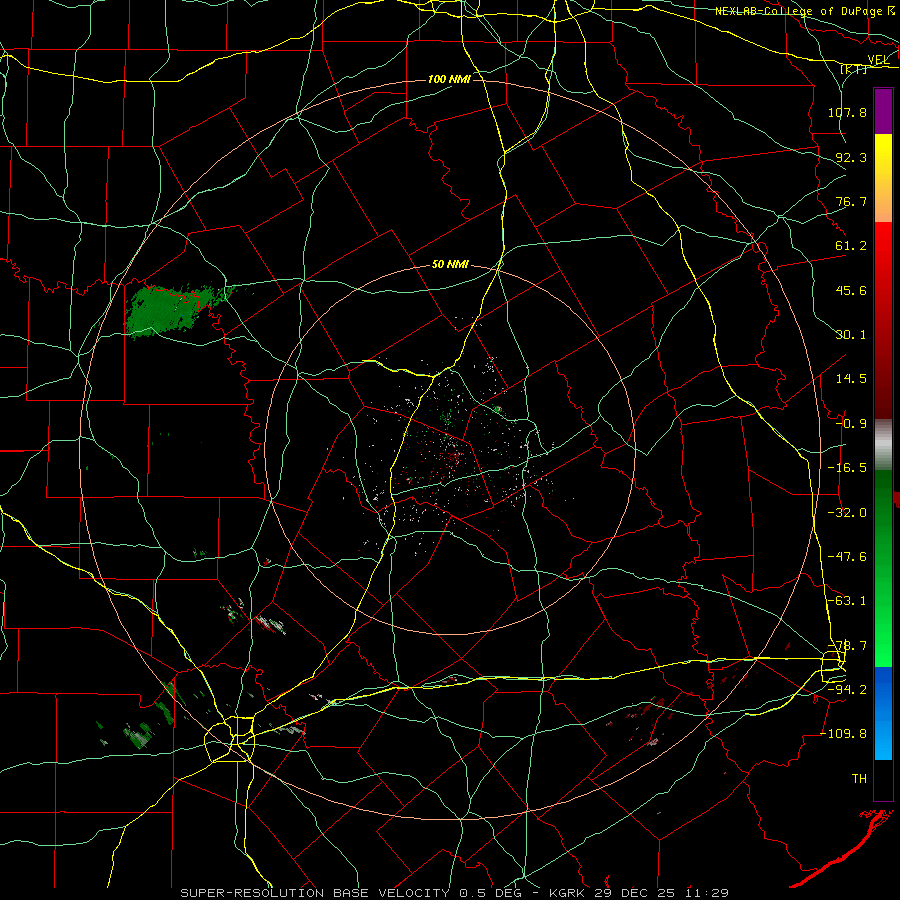The width and height of the screenshot is (900, 900).
Task: Select the -0.9 velocity scale value
Action: [851, 424]
